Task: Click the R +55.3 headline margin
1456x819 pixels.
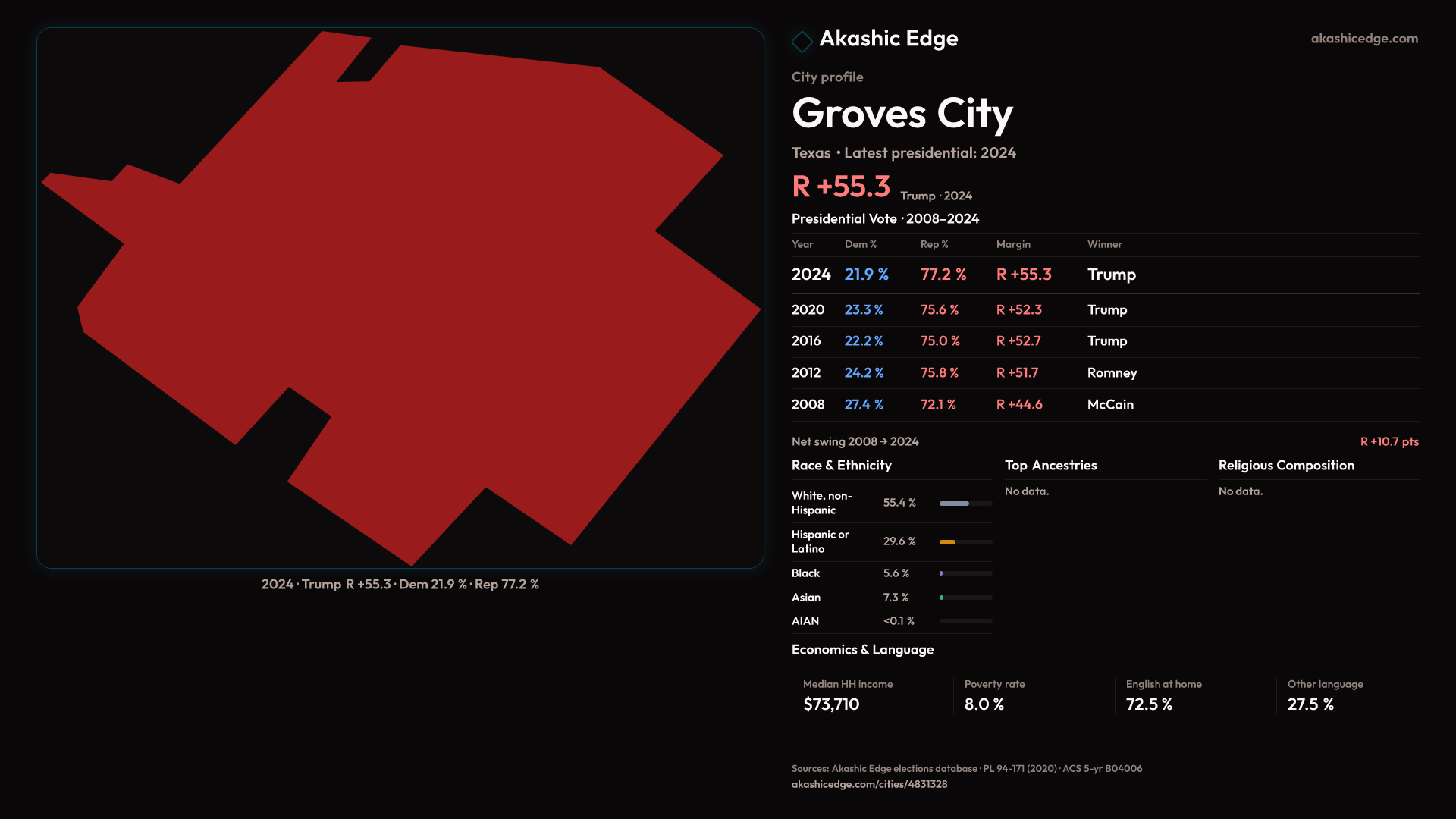Action: pos(840,187)
